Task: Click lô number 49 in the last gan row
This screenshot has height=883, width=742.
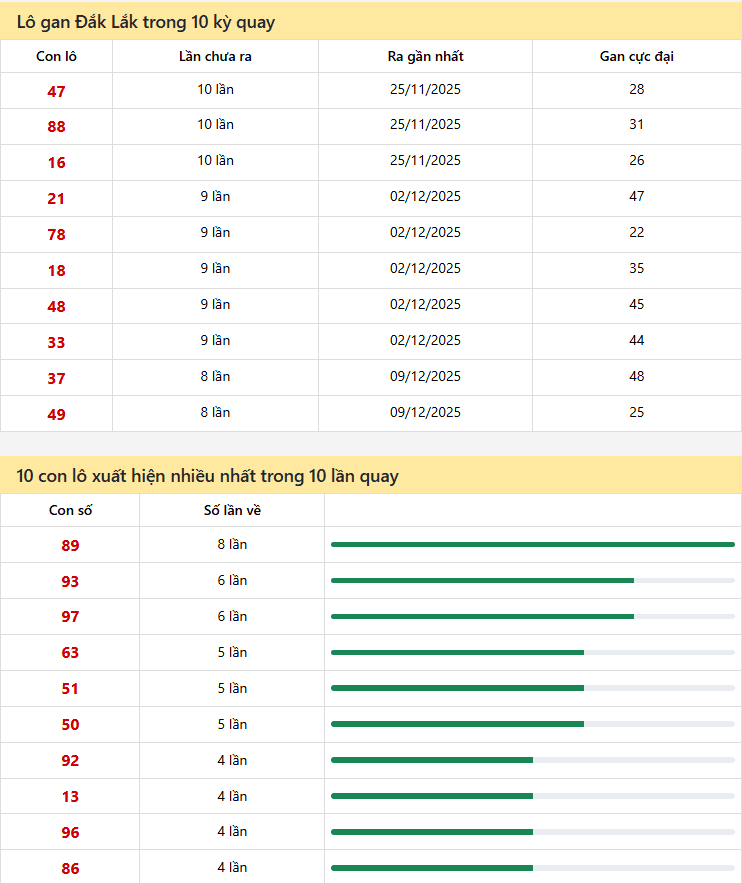Action: (56, 415)
